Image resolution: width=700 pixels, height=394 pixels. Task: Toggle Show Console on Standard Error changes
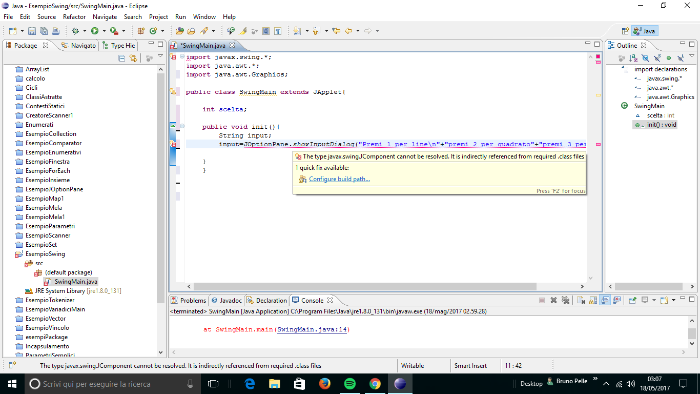click(617, 300)
